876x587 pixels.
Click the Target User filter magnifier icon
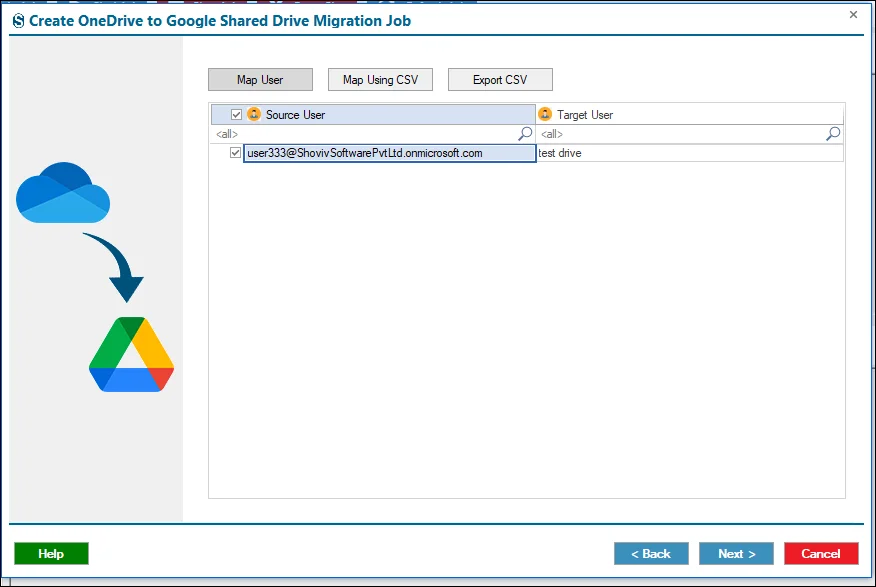pyautogui.click(x=833, y=133)
